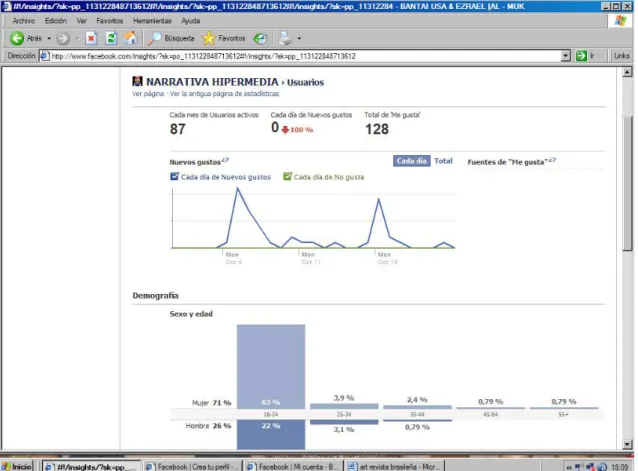Click the Links toolbar label
638x471 pixels.
click(x=621, y=56)
